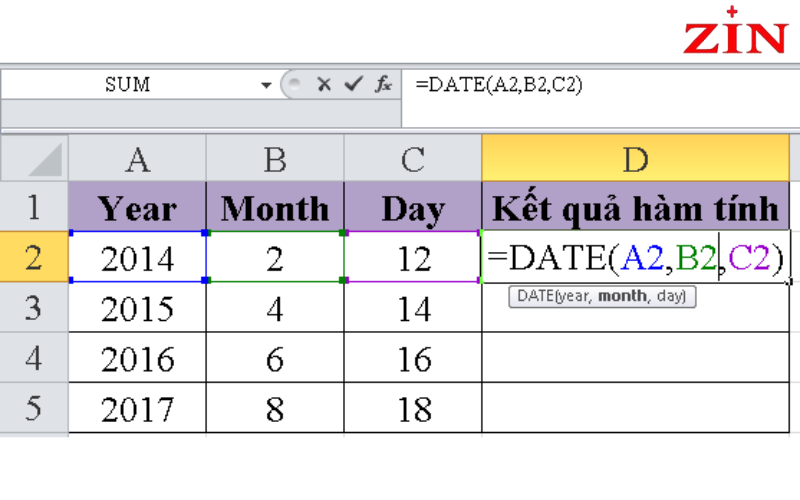Cancel formula entry with the X icon
Viewport: 800px width, 500px height.
pos(323,84)
